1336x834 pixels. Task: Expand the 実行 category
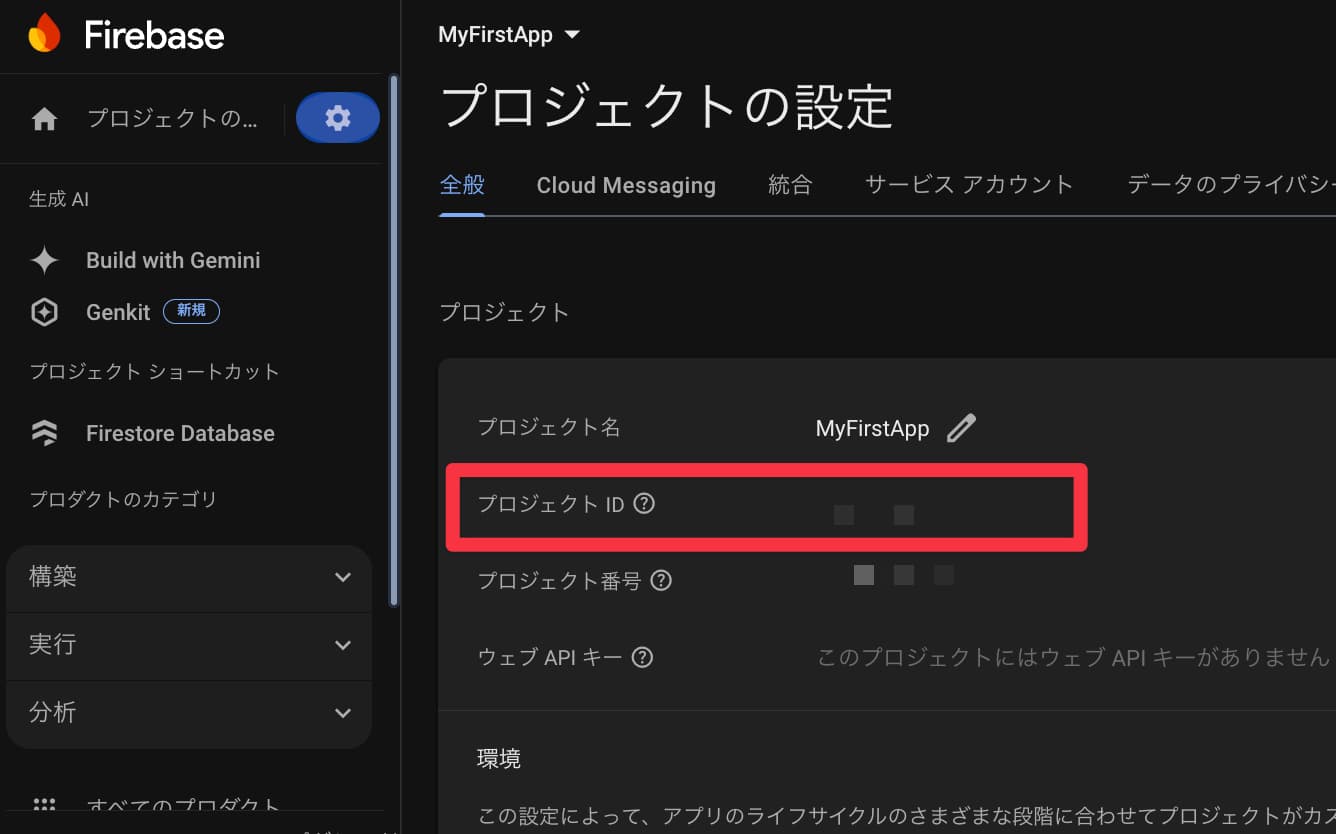189,645
